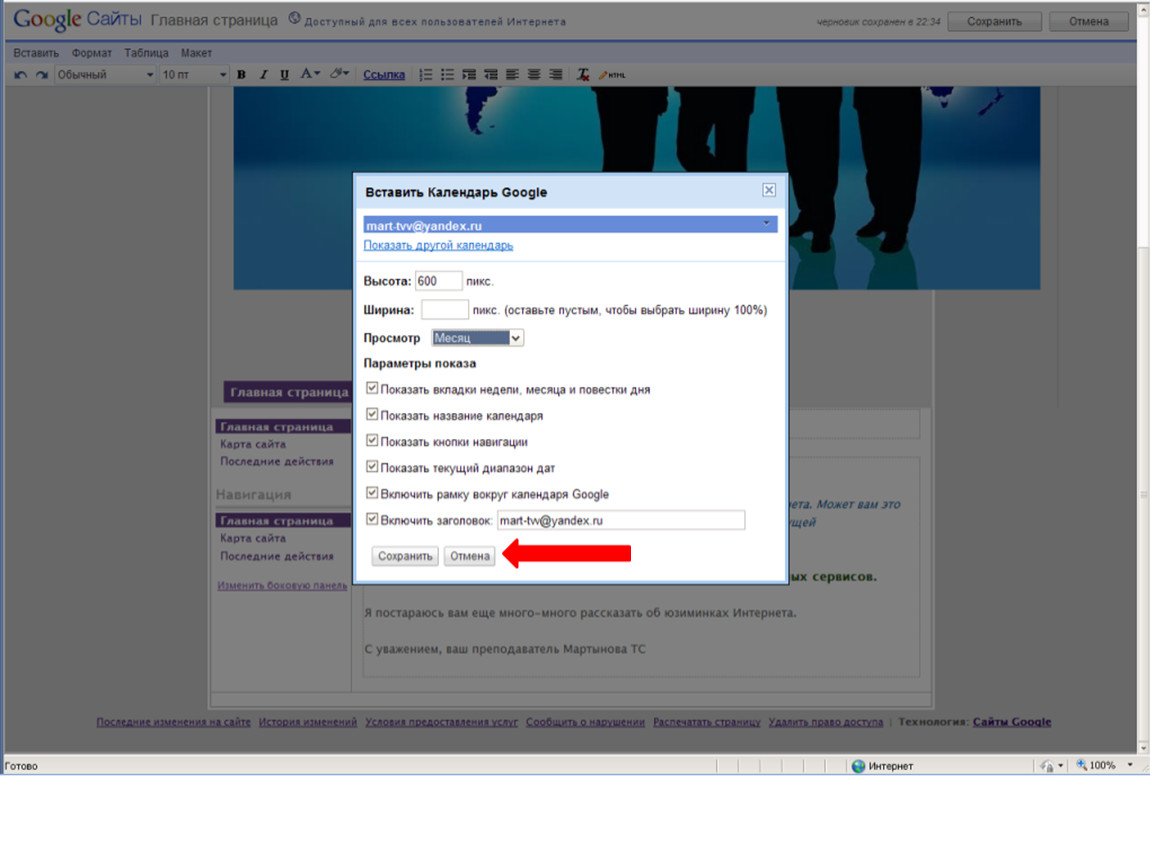Uncheck 'Показать название календаря' option

pyautogui.click(x=372, y=414)
